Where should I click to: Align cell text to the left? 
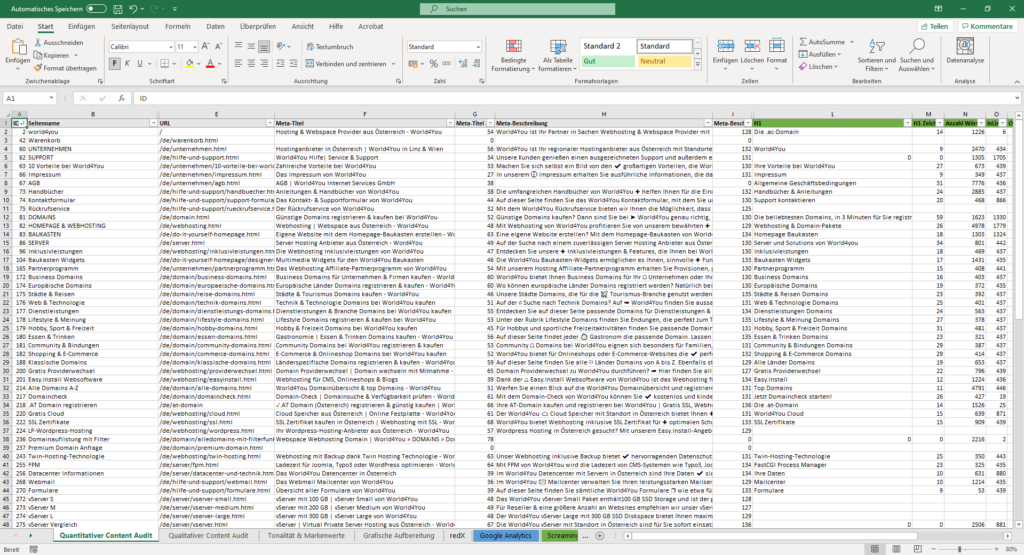(x=238, y=64)
